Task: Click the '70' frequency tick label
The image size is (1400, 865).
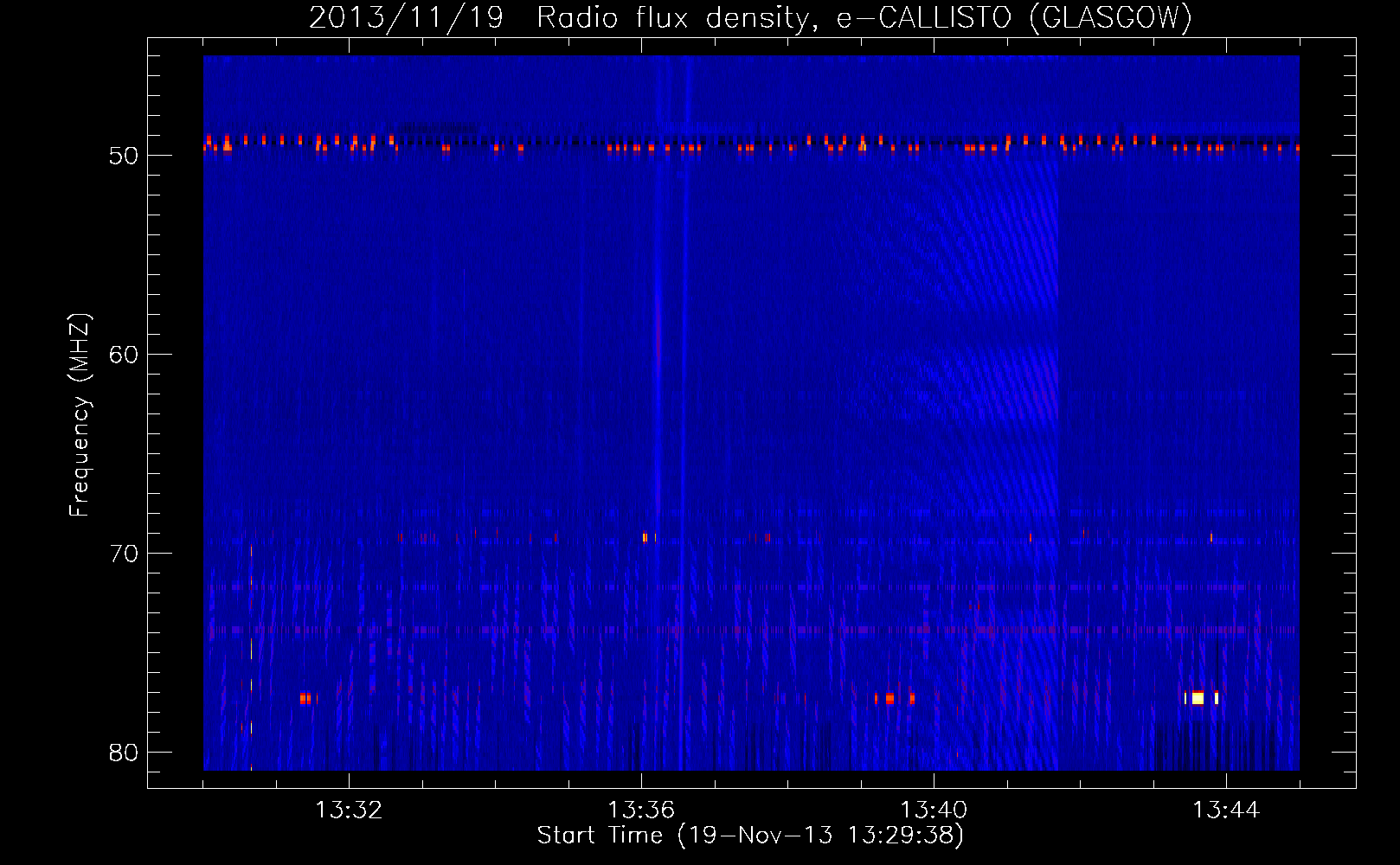Action: point(124,554)
